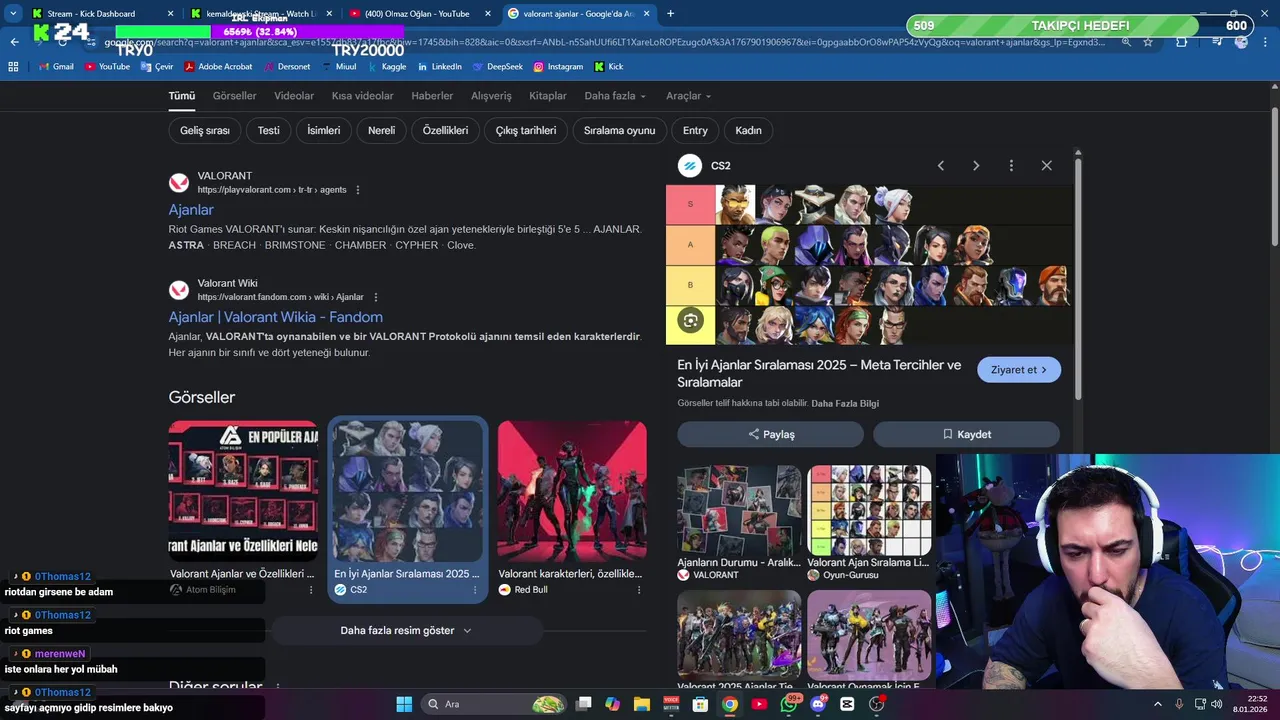
Task: Open Discord from the taskbar
Action: coord(818,704)
